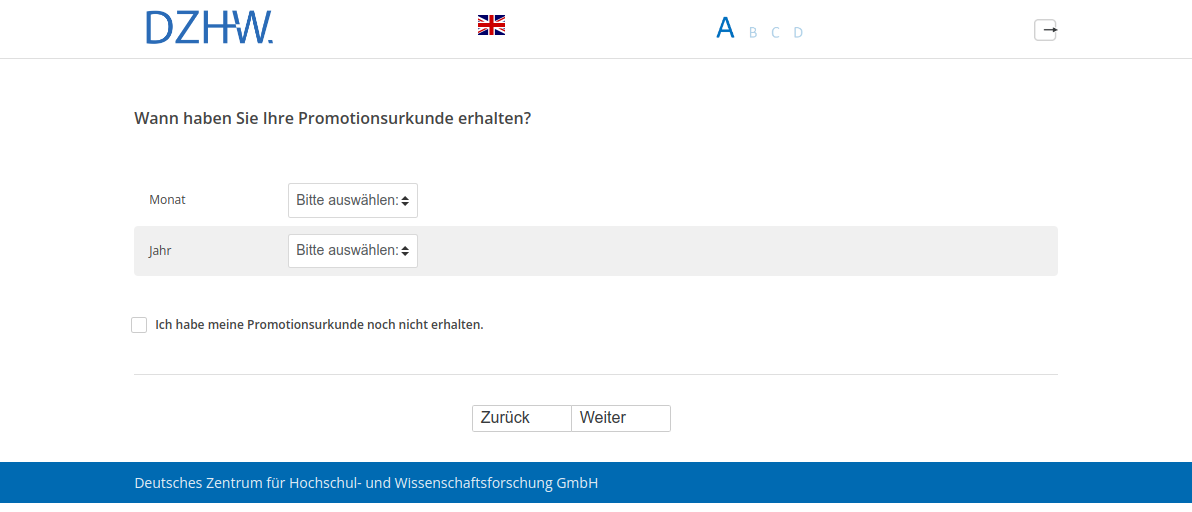Screen dimensions: 1192x512
Task: Click the Promotionsurkunde question heading
Action: click(332, 118)
